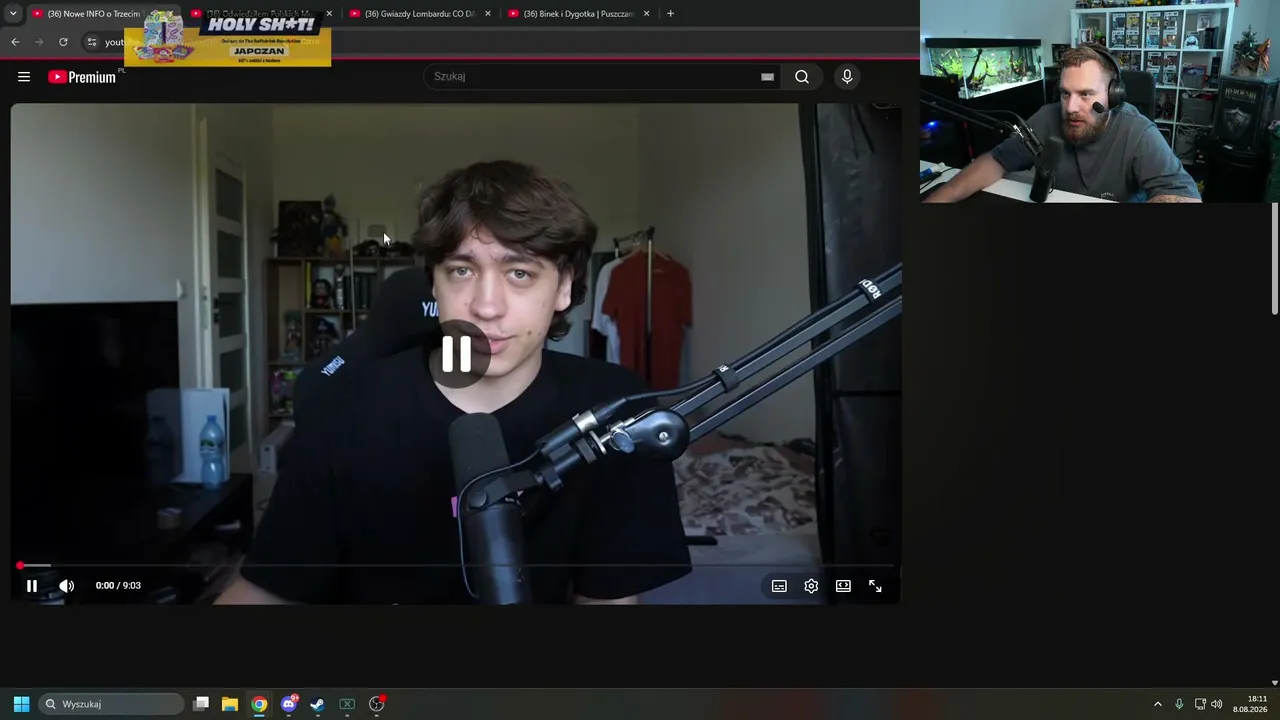Open the clock and date 18:11
Image resolution: width=1280 pixels, height=720 pixels.
click(x=1250, y=704)
